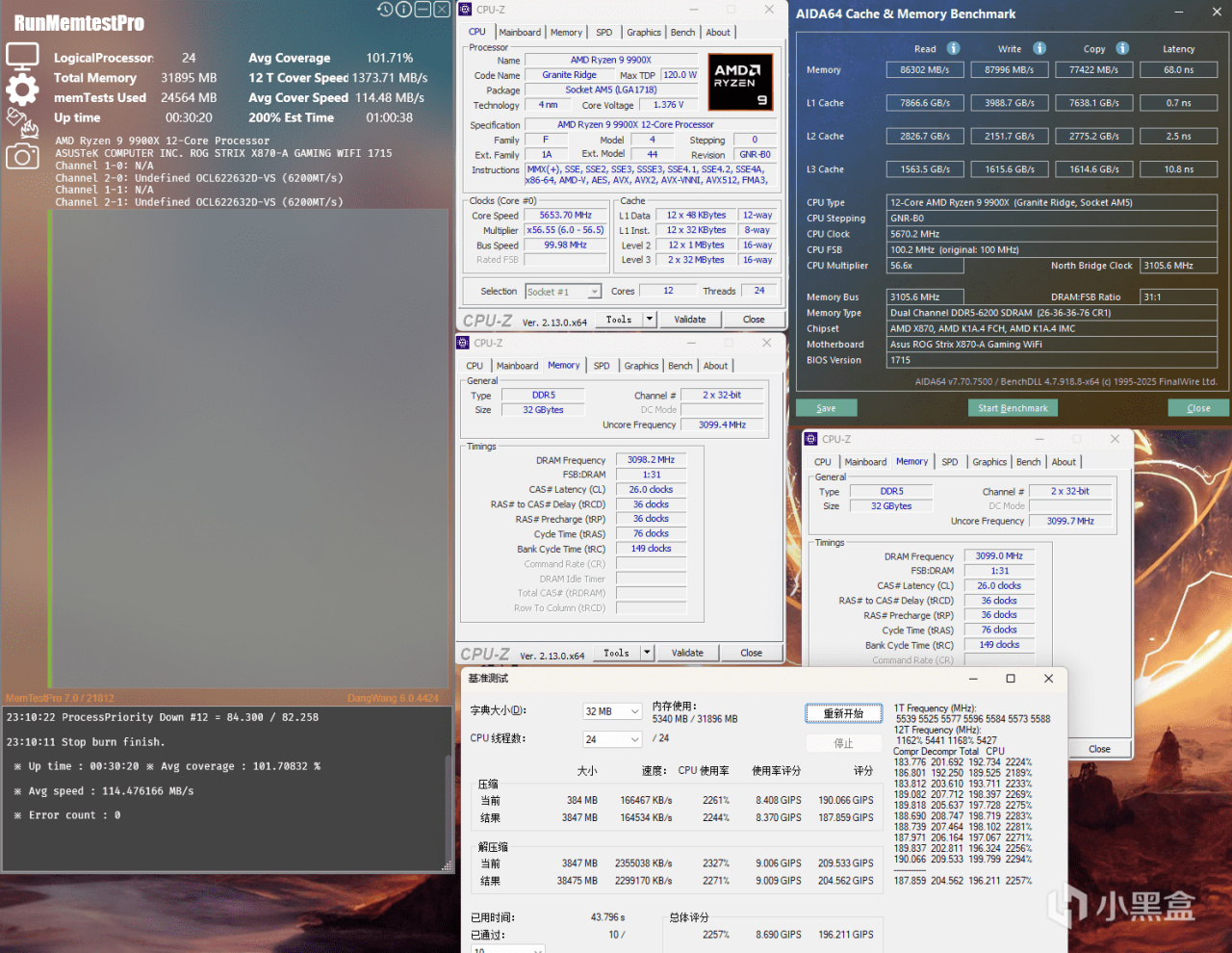Click CPU-Z Name field AMD Ryzen 9 9900X
This screenshot has height=953, width=1232.
coord(611,61)
